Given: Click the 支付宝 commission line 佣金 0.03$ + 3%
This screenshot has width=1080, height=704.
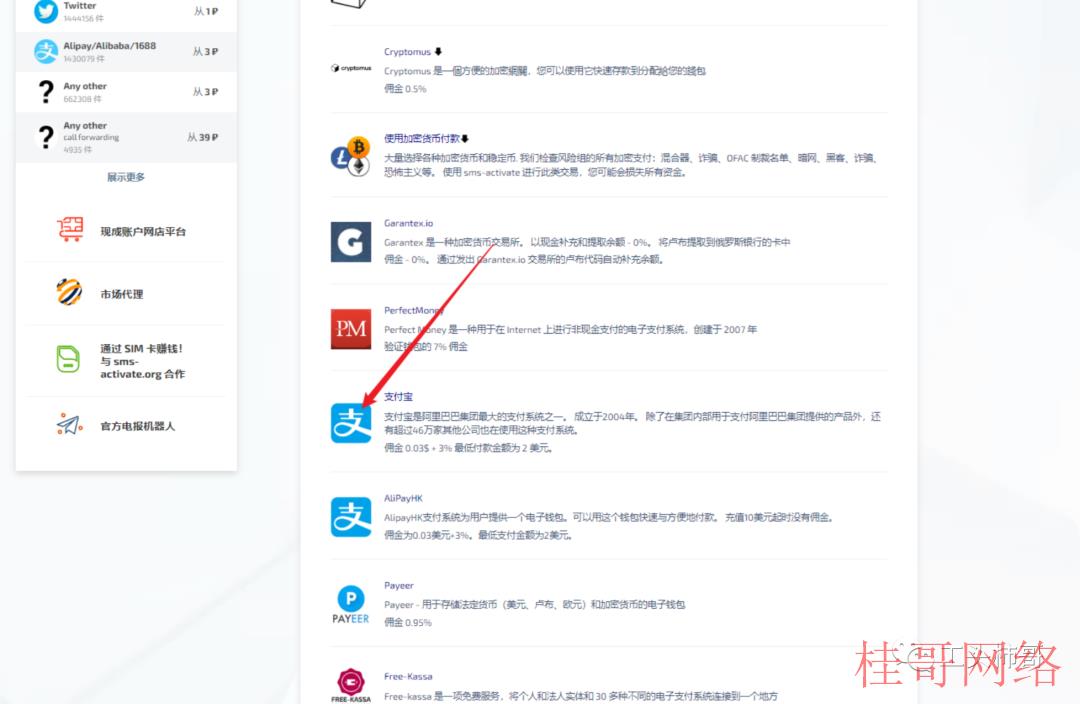Looking at the screenshot, I should [x=468, y=448].
